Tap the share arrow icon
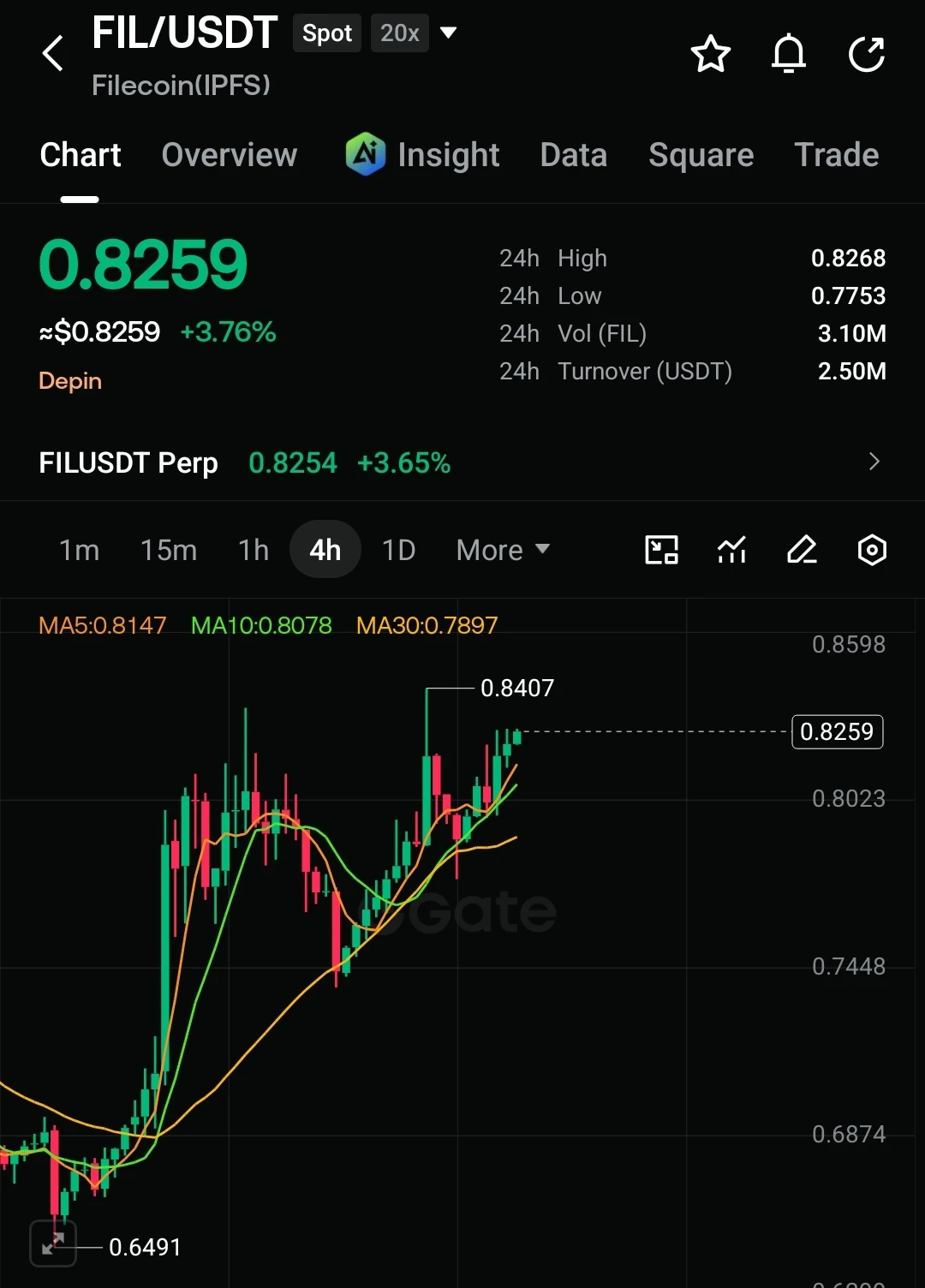The height and width of the screenshot is (1288, 925). point(867,55)
